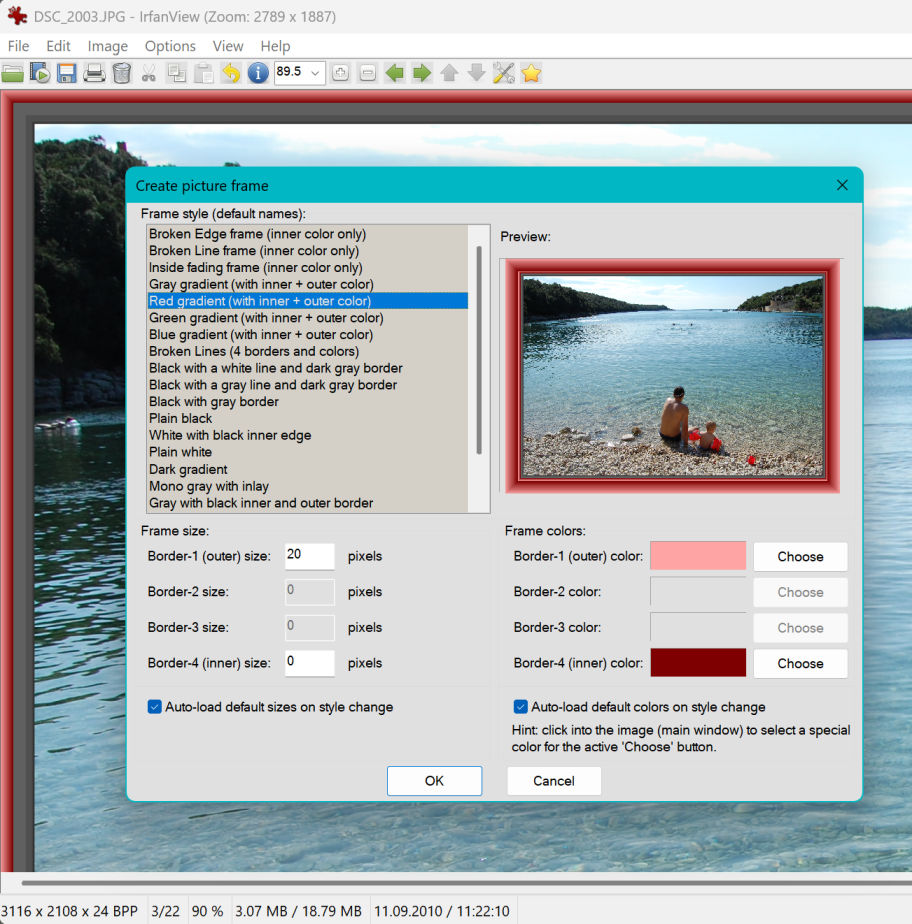Cancel the picture frame dialog
Viewport: 912px width, 924px height.
[554, 781]
